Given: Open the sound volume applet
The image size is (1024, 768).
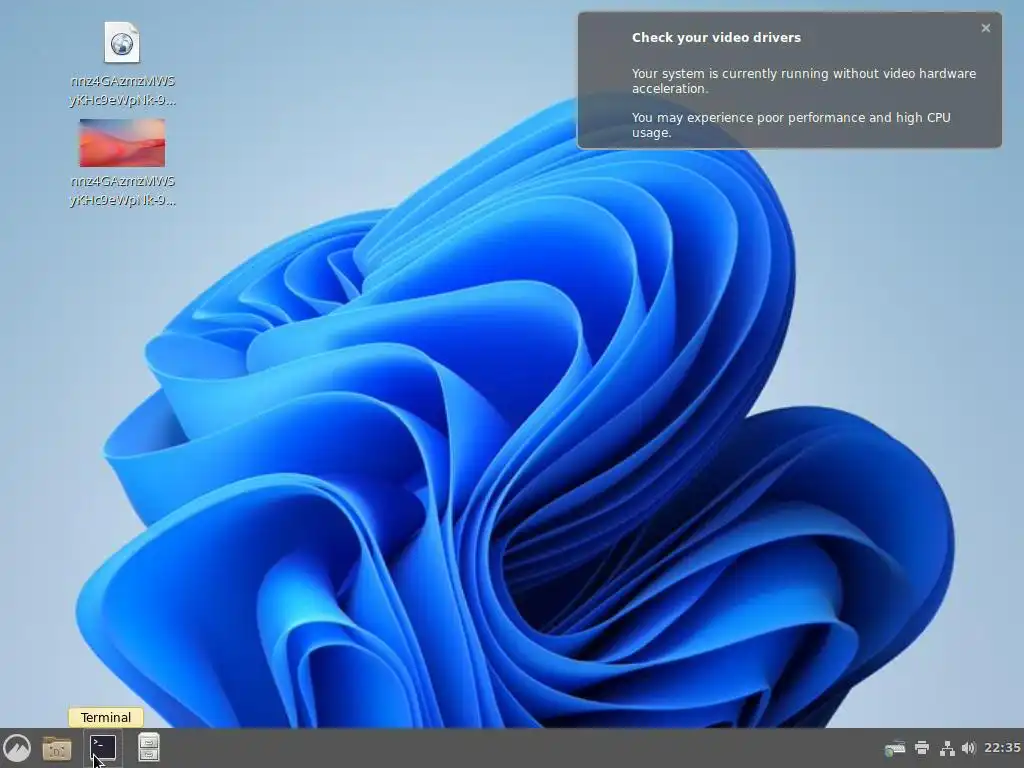Looking at the screenshot, I should [968, 748].
